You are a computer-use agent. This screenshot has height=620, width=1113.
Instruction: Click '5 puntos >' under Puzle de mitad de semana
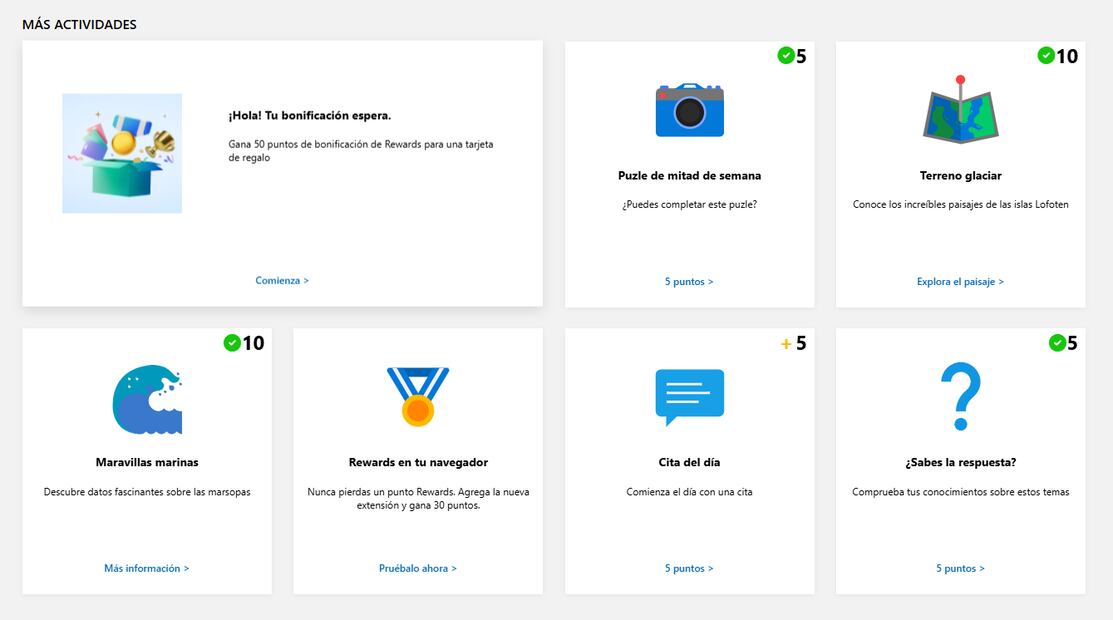tap(689, 282)
